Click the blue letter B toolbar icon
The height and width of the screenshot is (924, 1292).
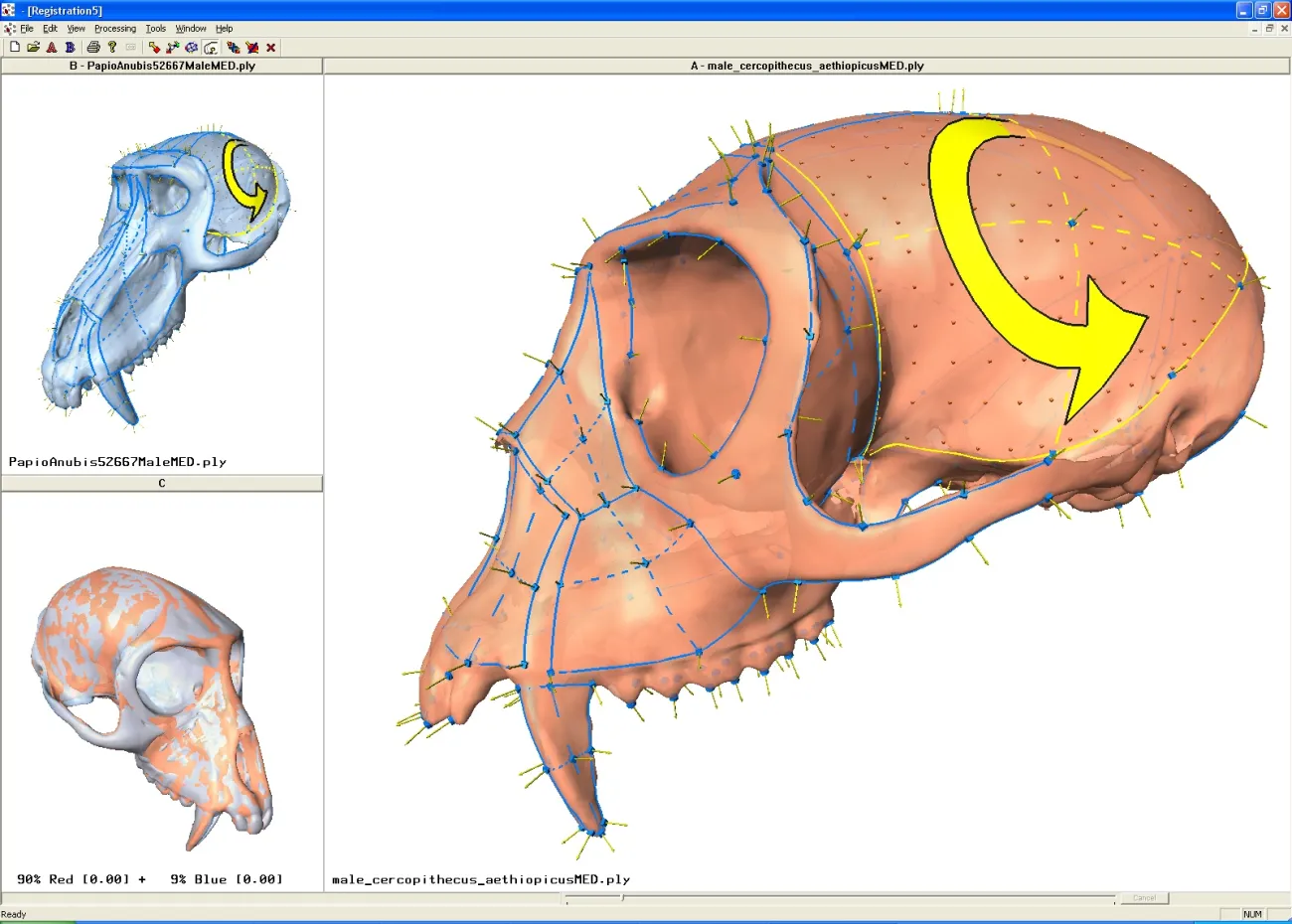click(70, 47)
